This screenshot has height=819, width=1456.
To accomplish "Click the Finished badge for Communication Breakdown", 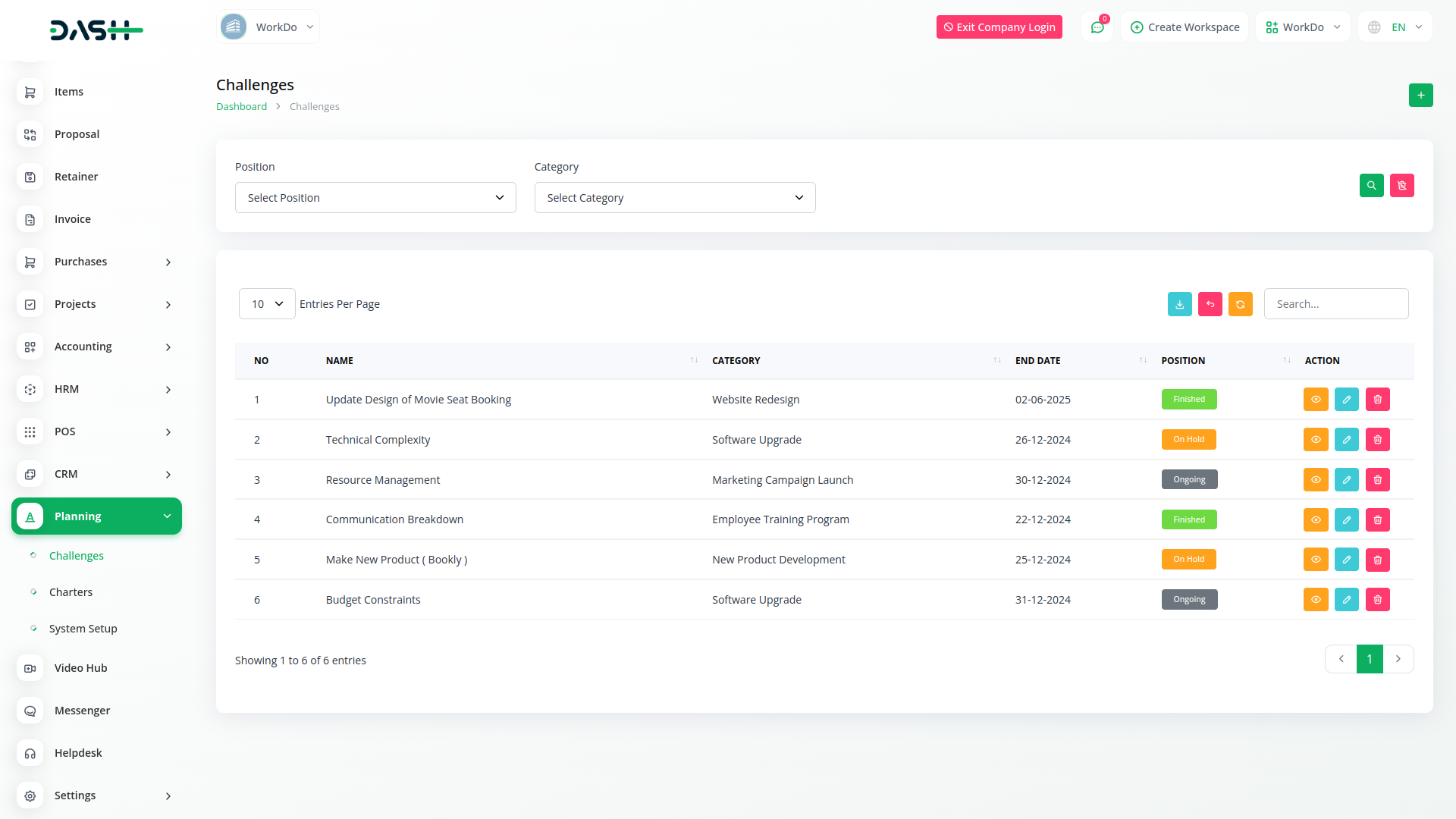I will click(x=1188, y=520).
